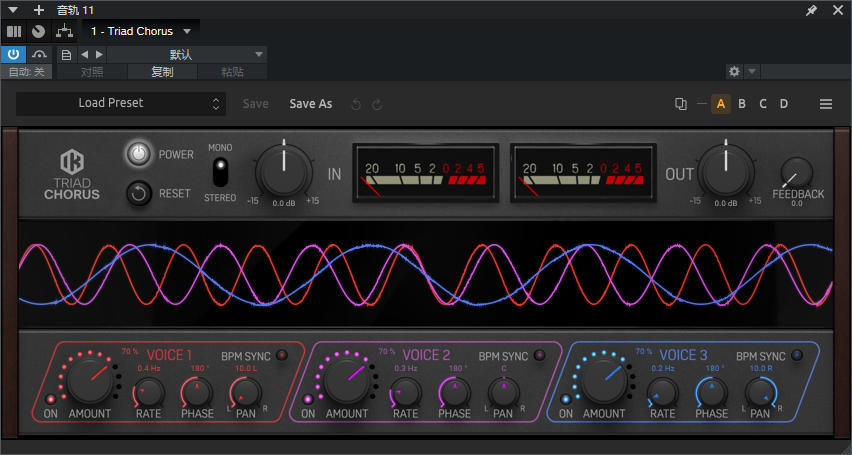Click Voice 3 PAN knob
This screenshot has height=455, width=852.
pos(761,394)
